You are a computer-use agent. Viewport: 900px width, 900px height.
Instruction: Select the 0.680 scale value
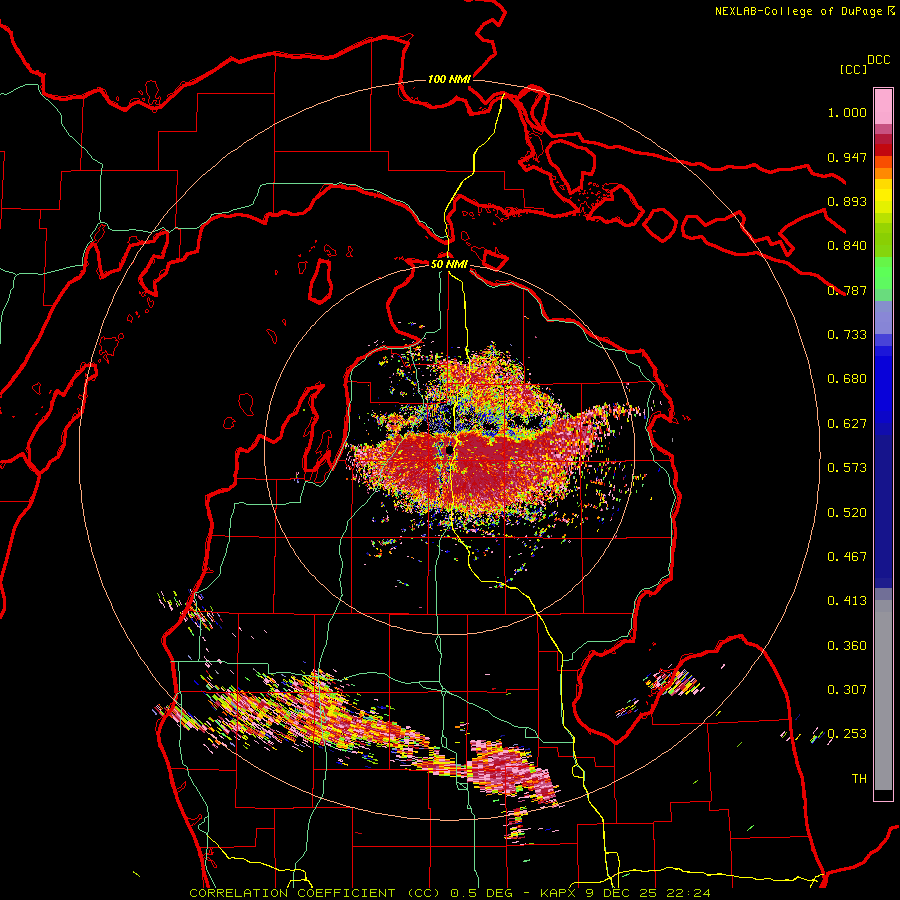(x=847, y=379)
